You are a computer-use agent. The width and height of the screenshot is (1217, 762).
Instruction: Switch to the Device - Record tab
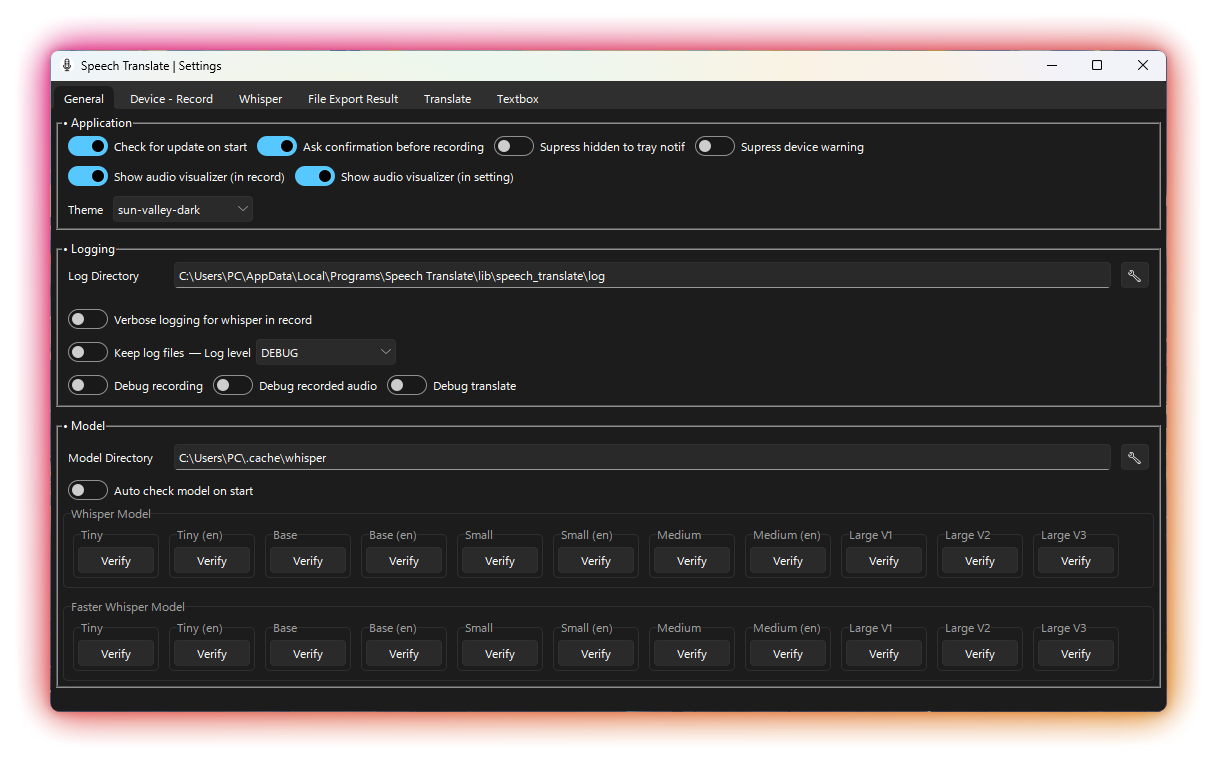pyautogui.click(x=171, y=99)
